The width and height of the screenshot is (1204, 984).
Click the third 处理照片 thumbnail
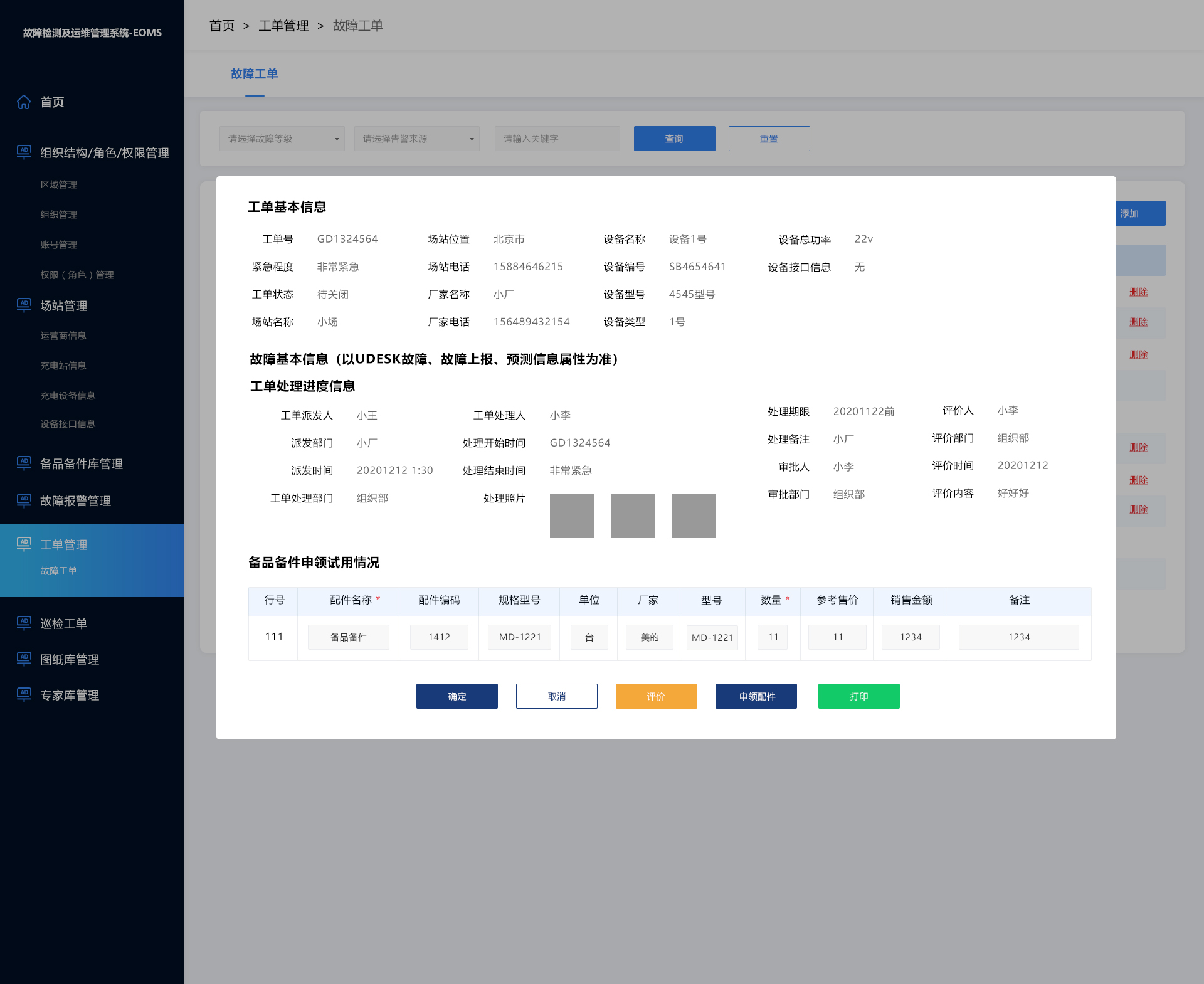[694, 516]
